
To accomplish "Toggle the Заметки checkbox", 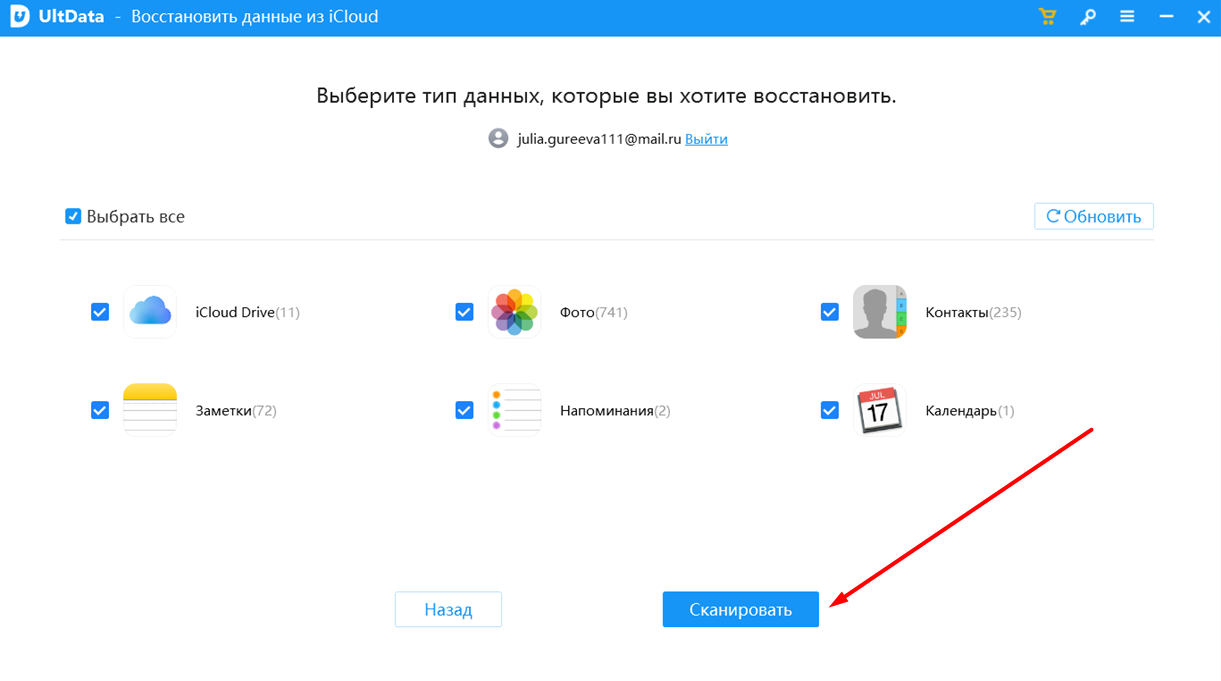I will [x=100, y=410].
